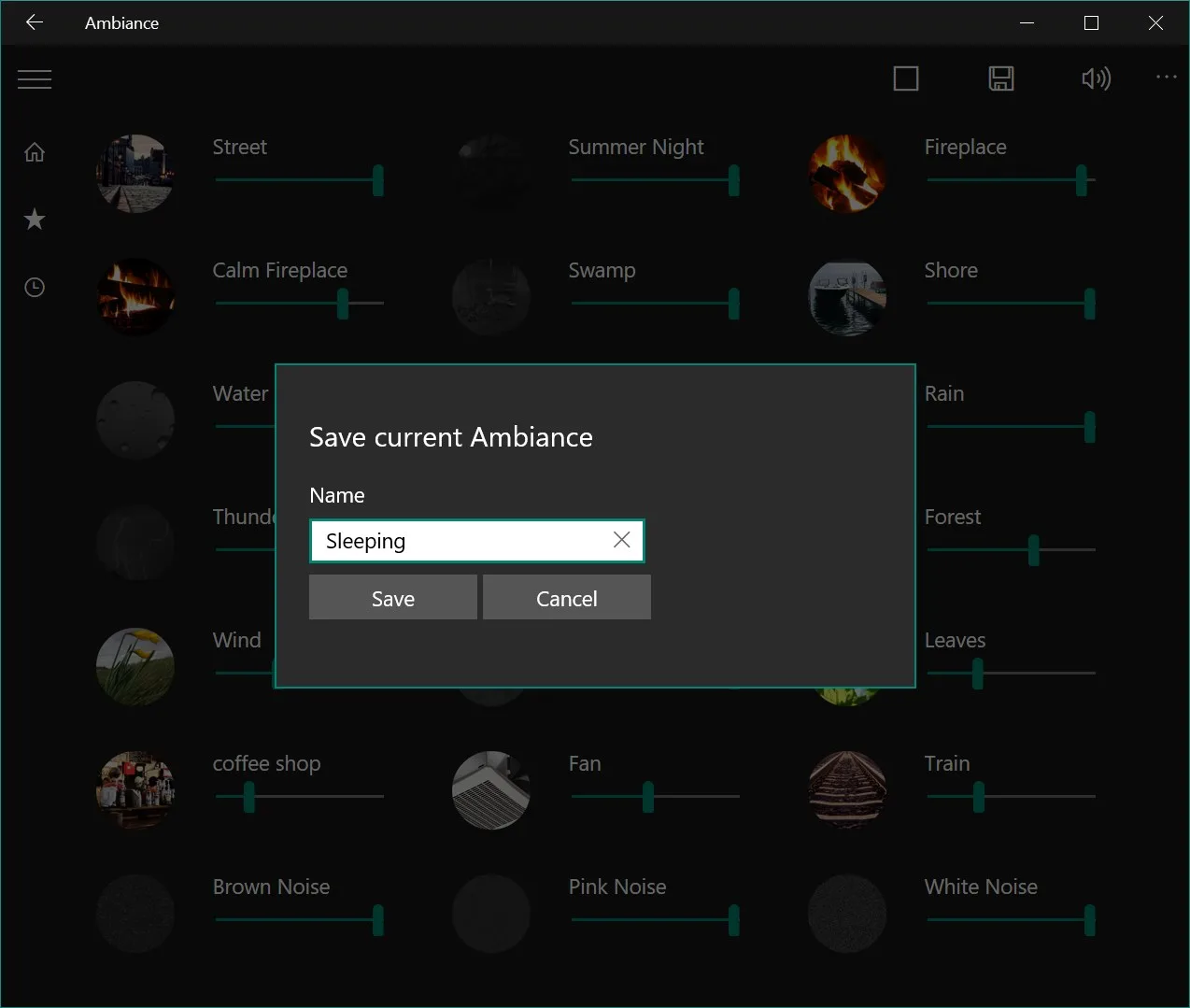Toggle the coffee shop sound thumbnail
Screen dimensions: 1190x1008
[135, 790]
